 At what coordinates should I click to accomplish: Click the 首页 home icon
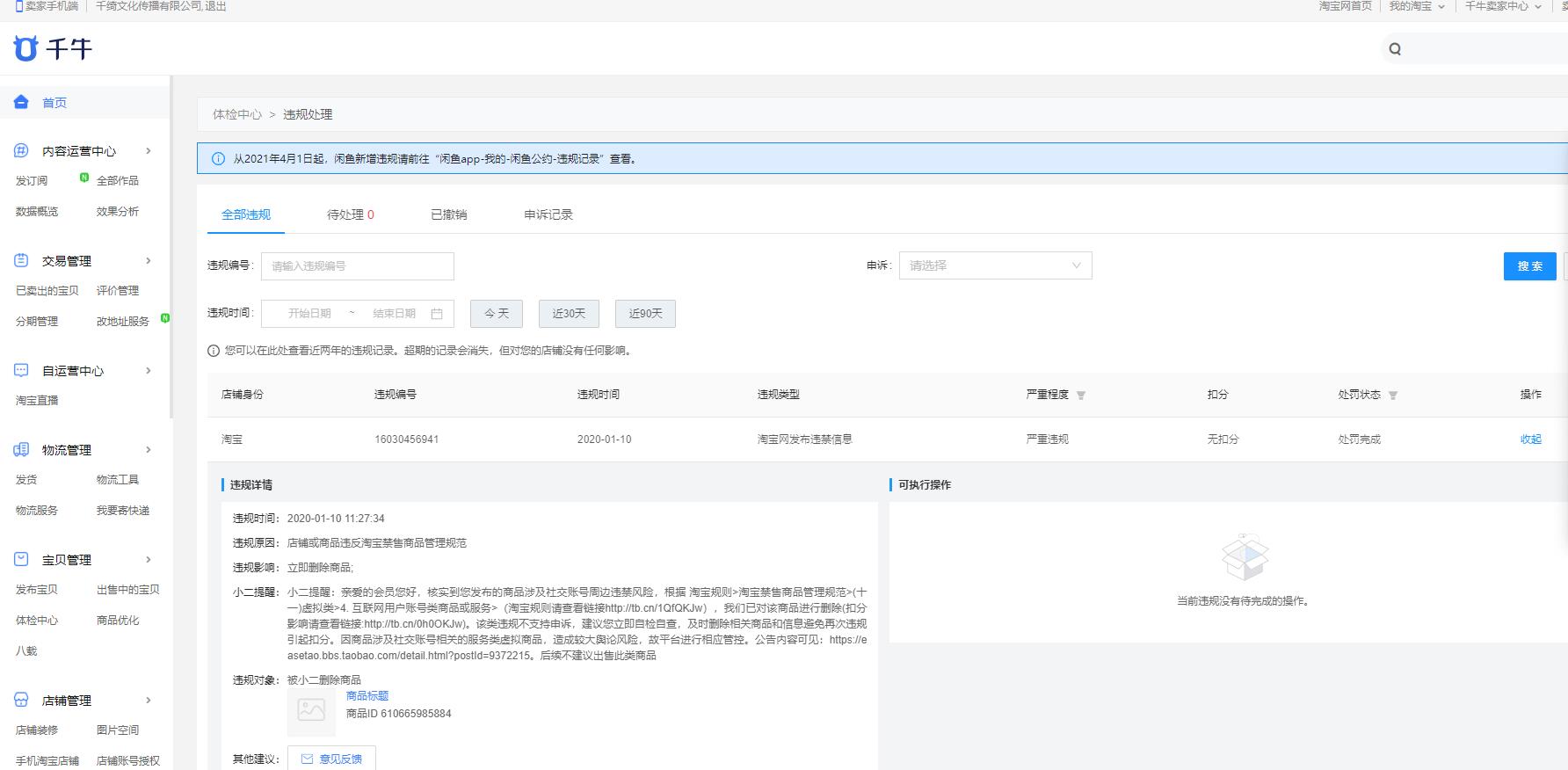click(x=21, y=102)
